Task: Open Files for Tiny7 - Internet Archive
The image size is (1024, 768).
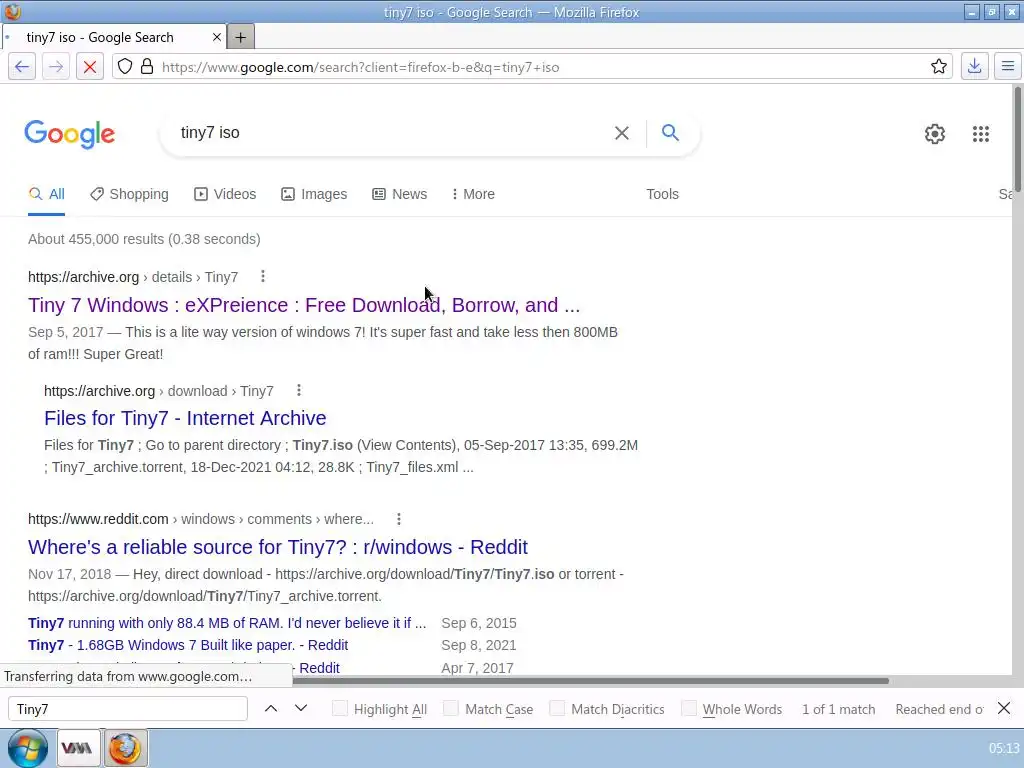Action: tap(185, 418)
